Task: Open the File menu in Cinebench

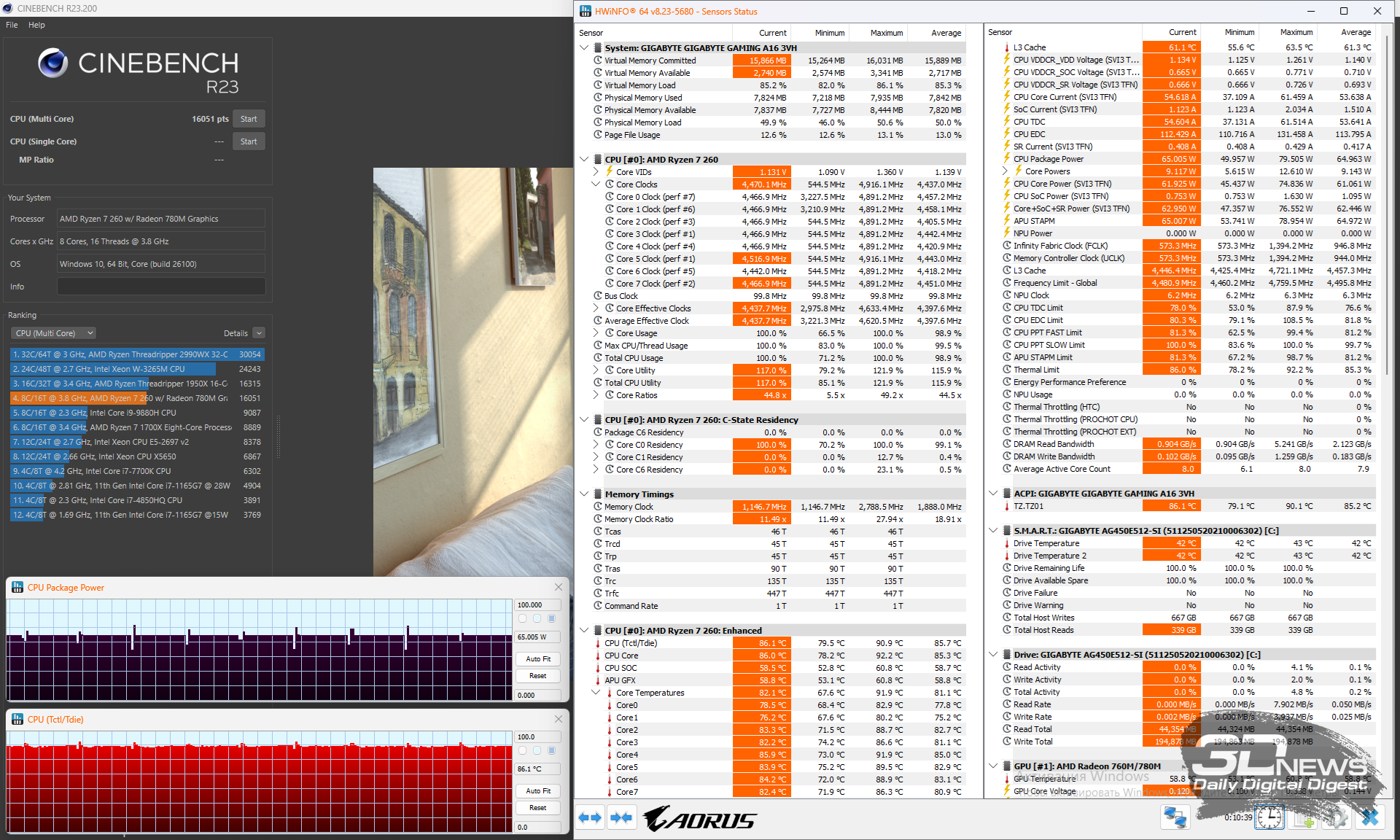Action: click(12, 25)
